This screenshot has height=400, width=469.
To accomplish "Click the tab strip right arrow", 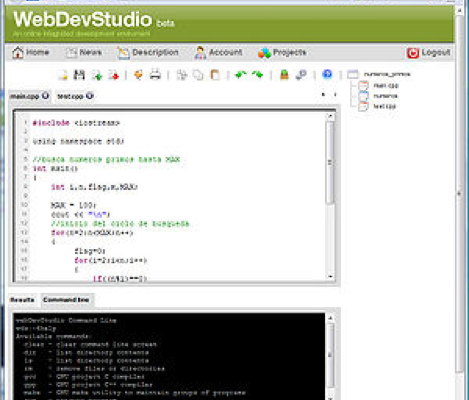I will tap(335, 95).
